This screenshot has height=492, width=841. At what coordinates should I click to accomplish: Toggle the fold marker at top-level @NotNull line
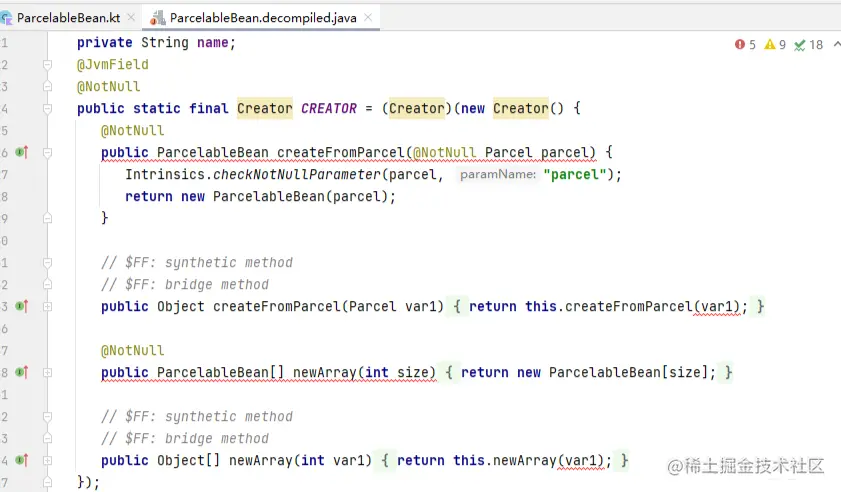point(47,86)
